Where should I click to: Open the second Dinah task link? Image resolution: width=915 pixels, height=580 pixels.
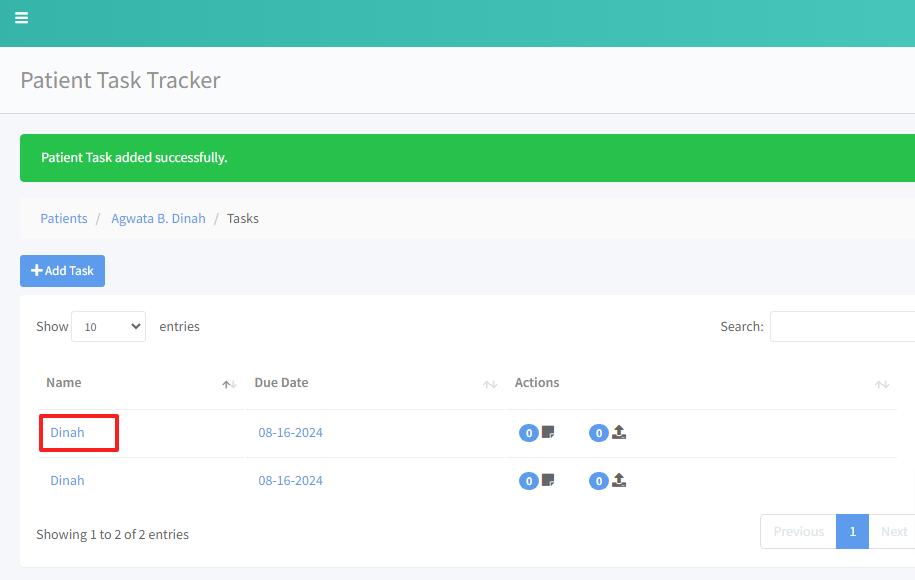pos(67,481)
